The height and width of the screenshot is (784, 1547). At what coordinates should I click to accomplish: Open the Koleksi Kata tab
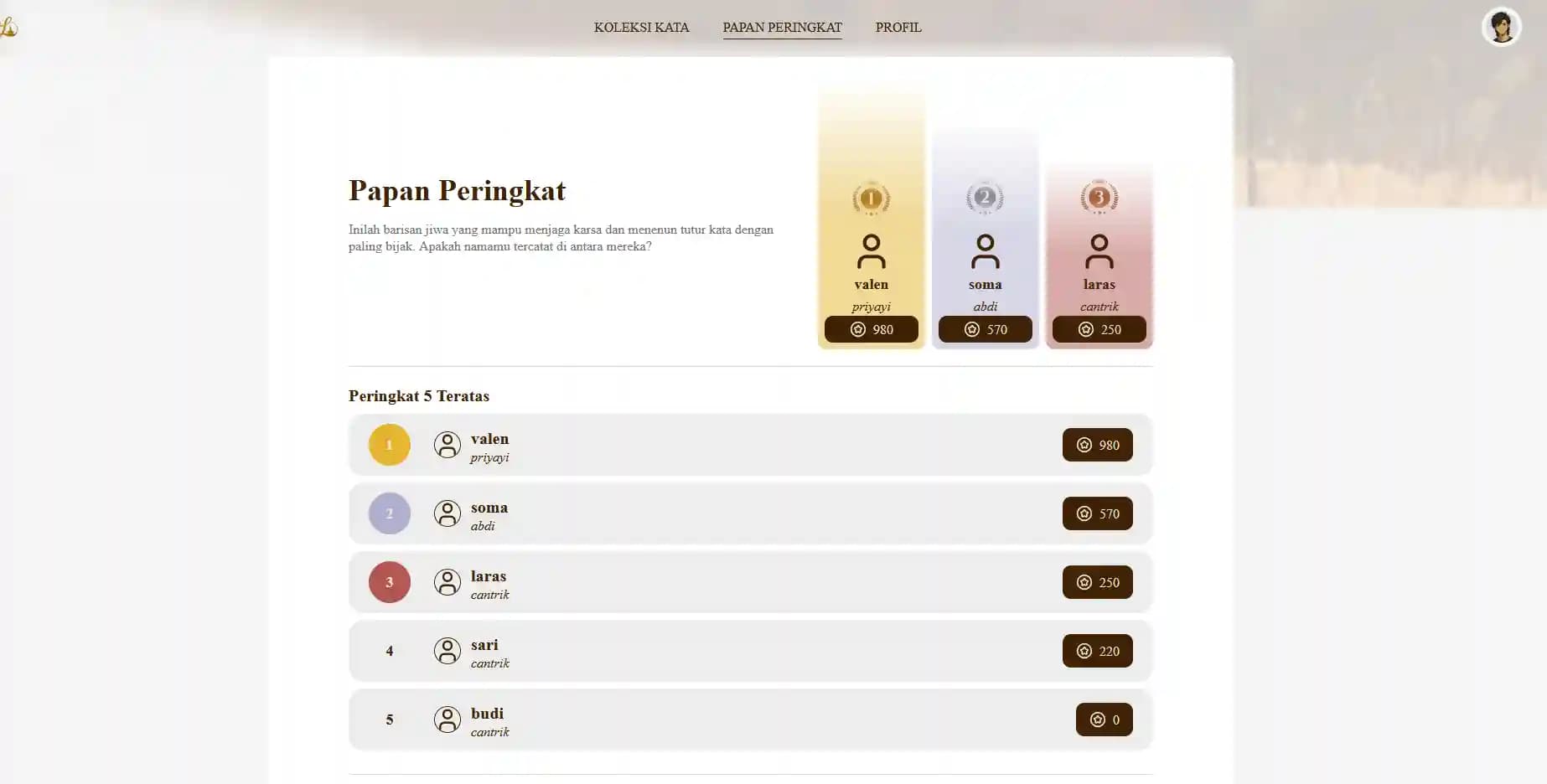tap(641, 28)
